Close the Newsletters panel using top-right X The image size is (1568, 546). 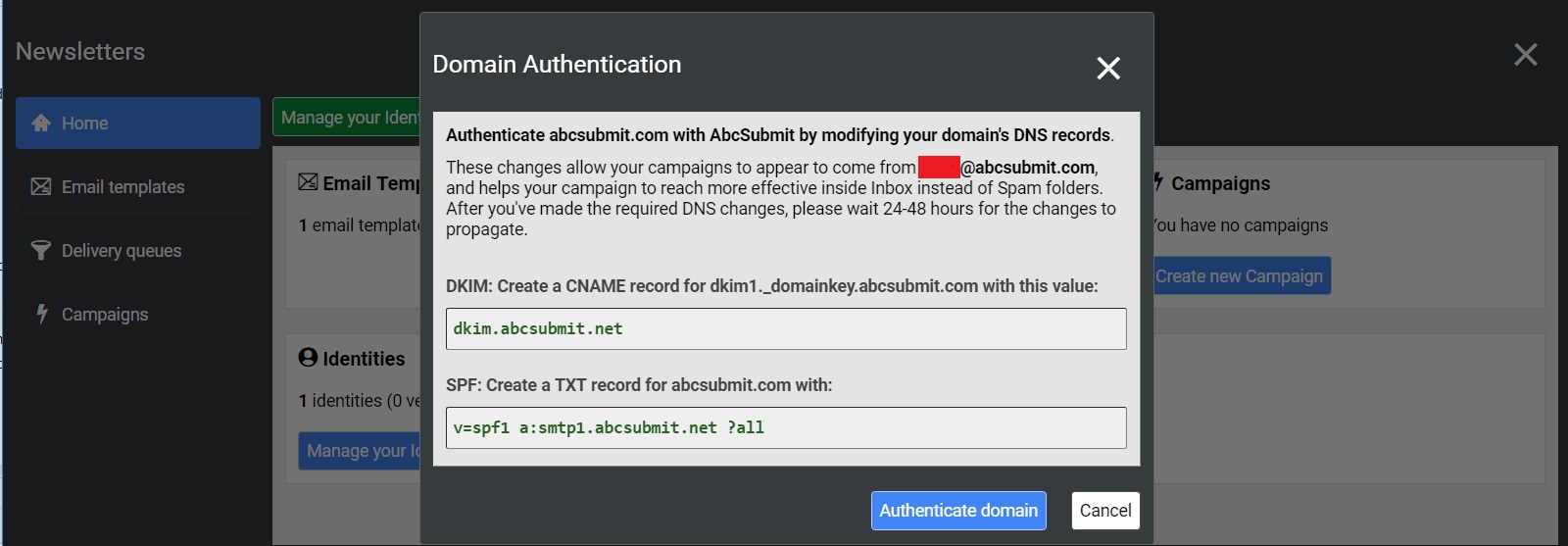click(x=1525, y=55)
